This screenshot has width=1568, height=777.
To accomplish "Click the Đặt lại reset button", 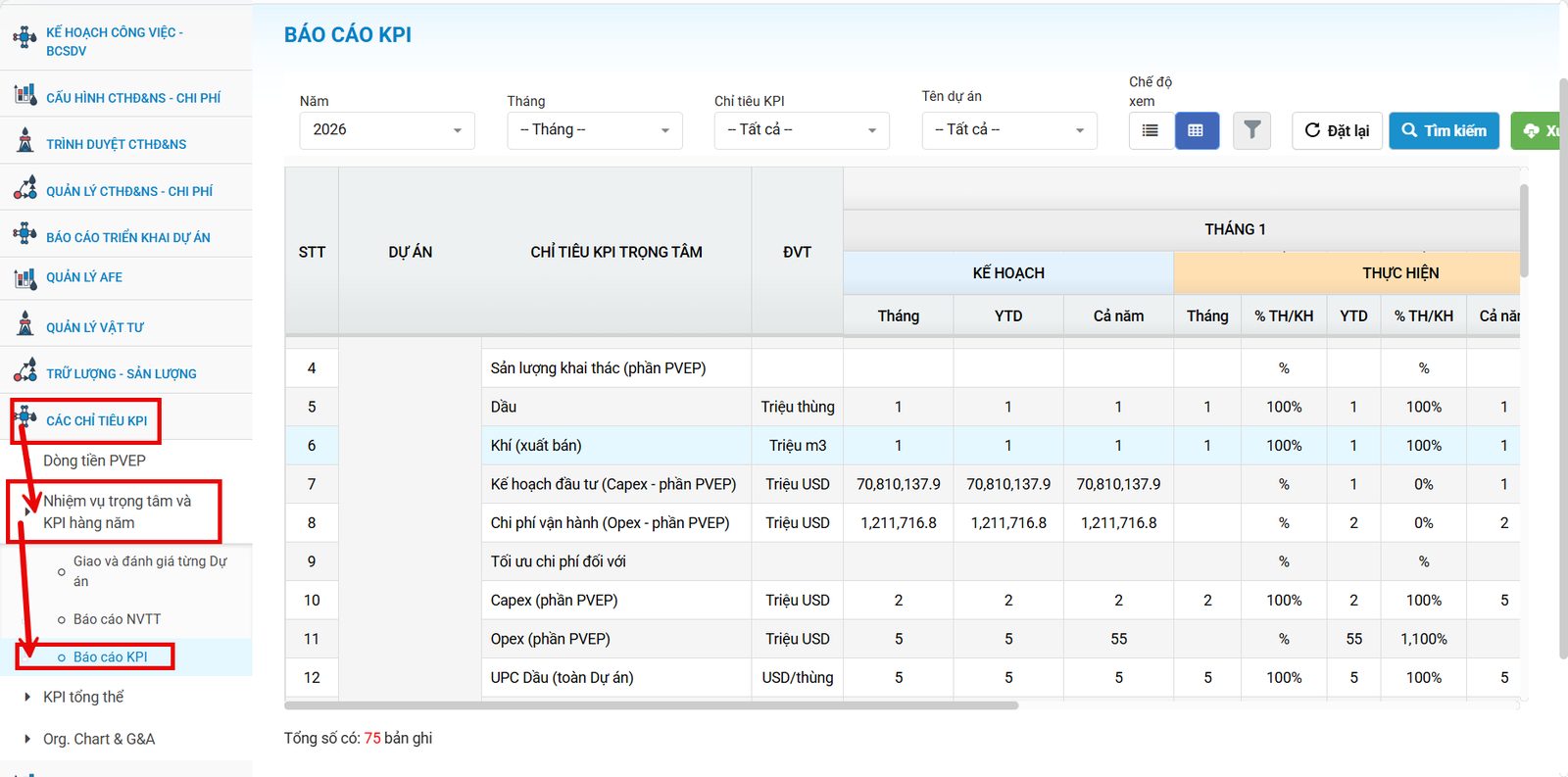I will (x=1337, y=130).
